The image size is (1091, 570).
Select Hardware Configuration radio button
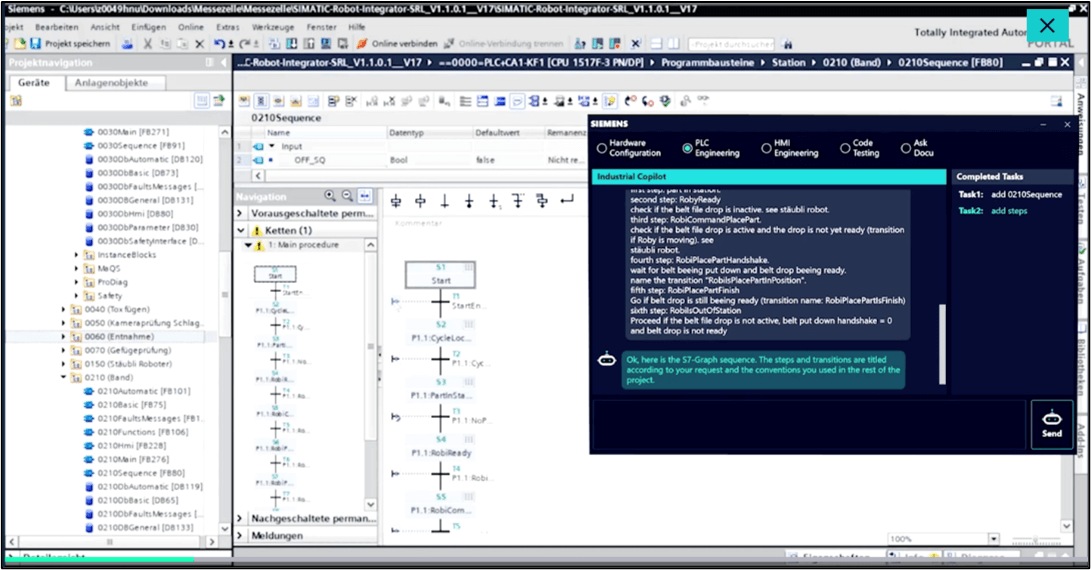602,148
